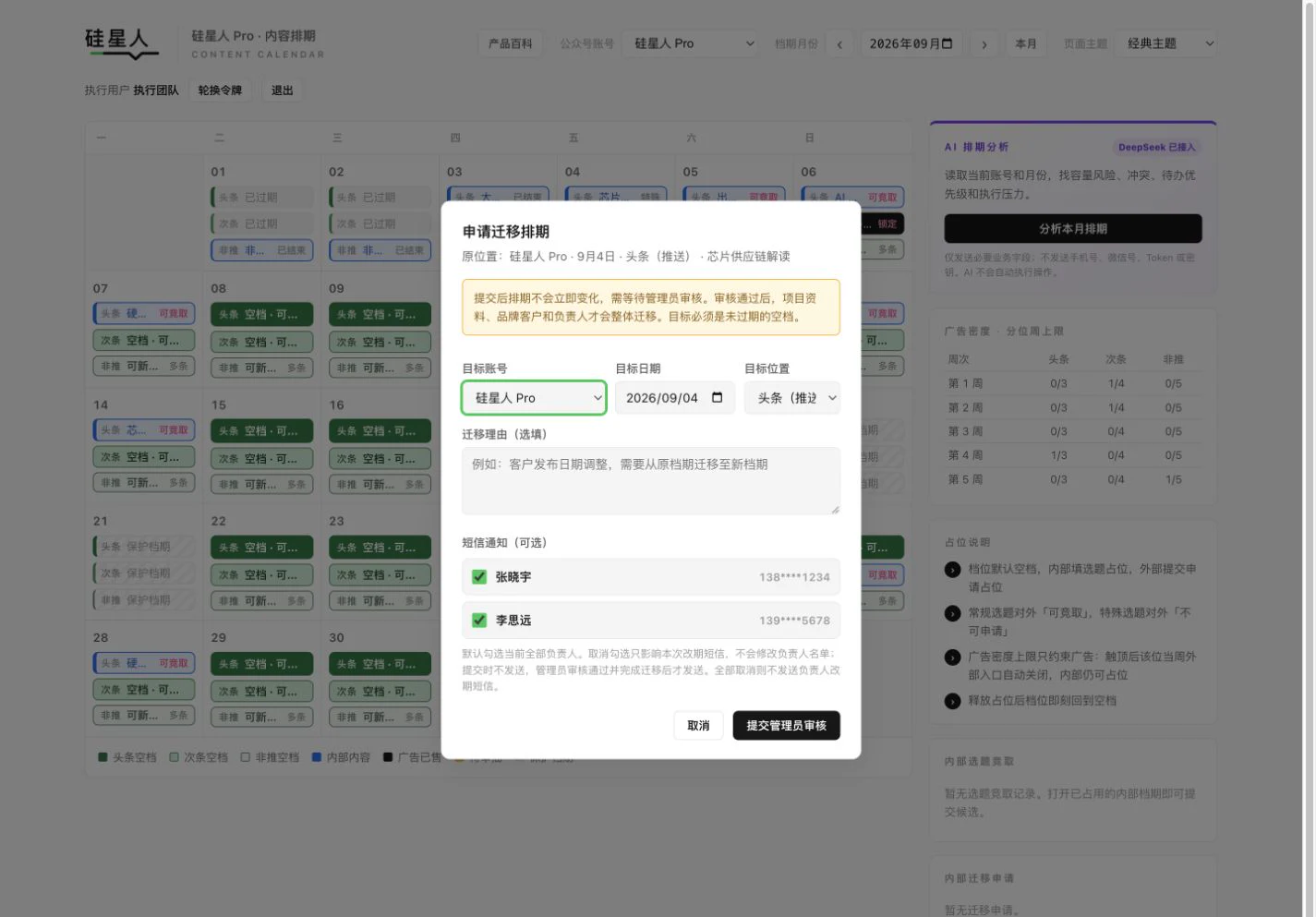Screen dimensions: 1316x917
Task: Click the 张晓宇 phone number 138****1234
Action: point(794,577)
